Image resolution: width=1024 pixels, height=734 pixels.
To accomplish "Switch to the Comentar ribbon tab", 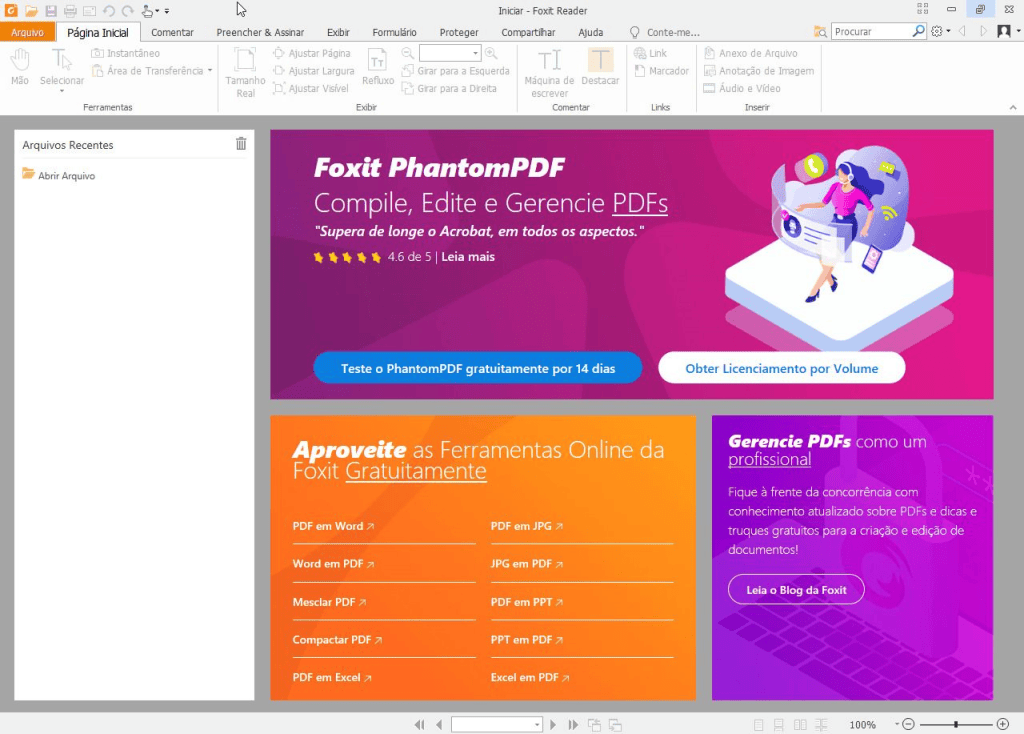I will [x=172, y=31].
